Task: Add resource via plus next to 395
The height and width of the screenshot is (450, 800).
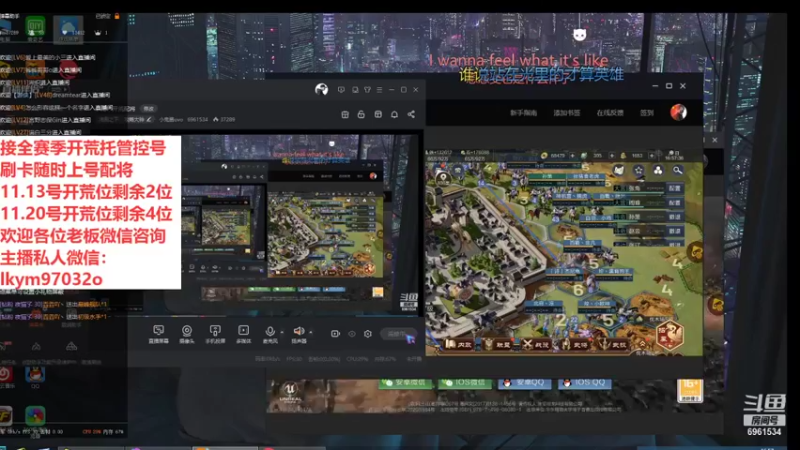Action: (x=612, y=156)
